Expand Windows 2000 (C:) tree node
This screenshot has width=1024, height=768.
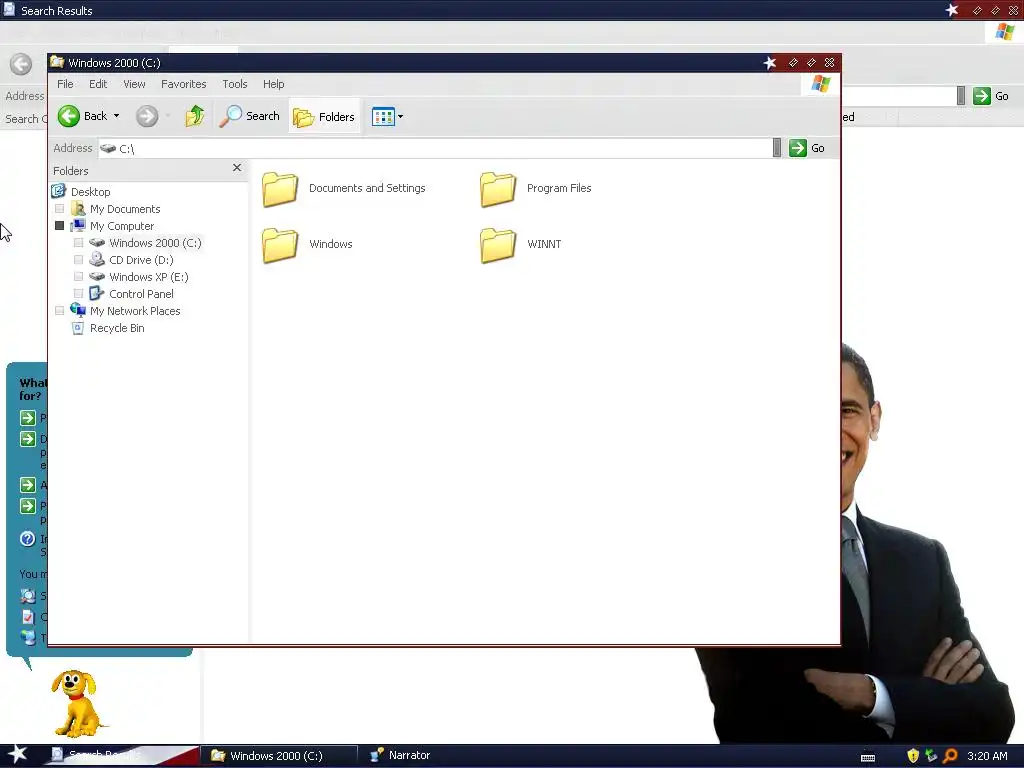pos(78,243)
